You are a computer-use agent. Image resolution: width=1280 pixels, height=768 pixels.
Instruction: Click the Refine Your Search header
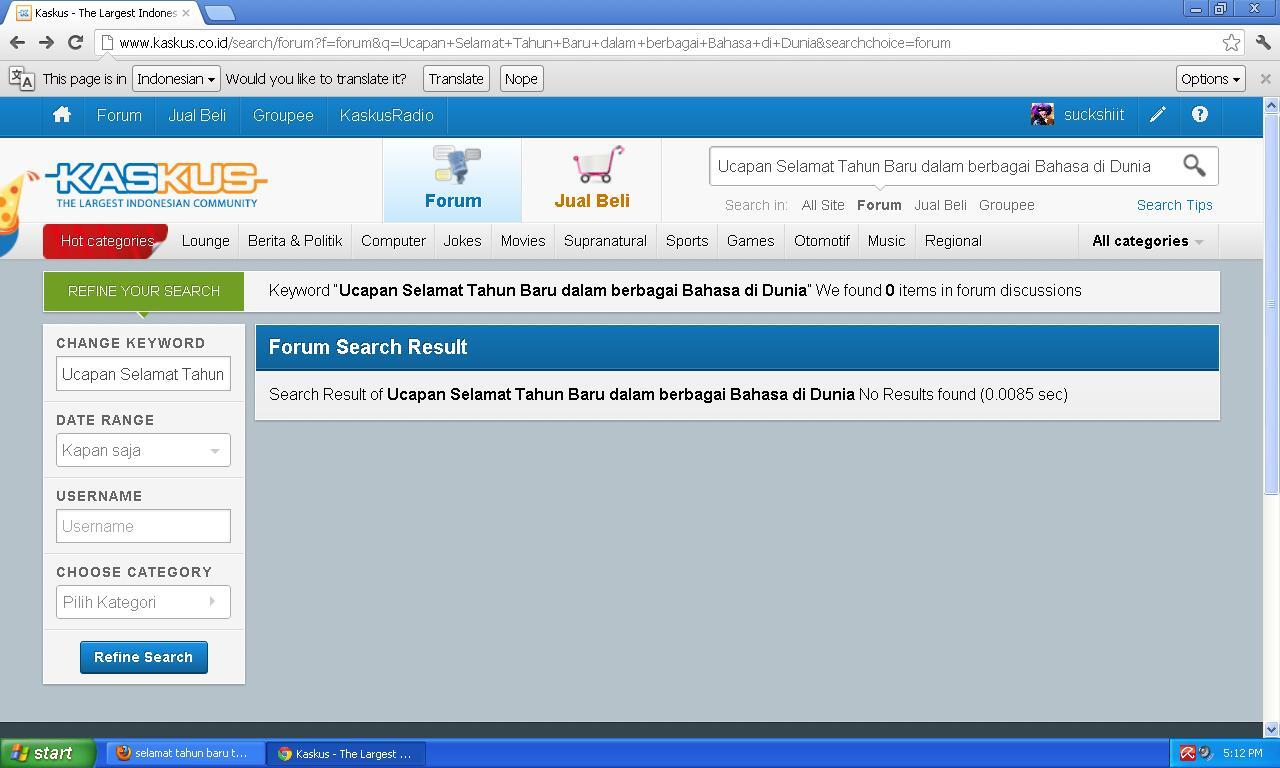tap(144, 291)
